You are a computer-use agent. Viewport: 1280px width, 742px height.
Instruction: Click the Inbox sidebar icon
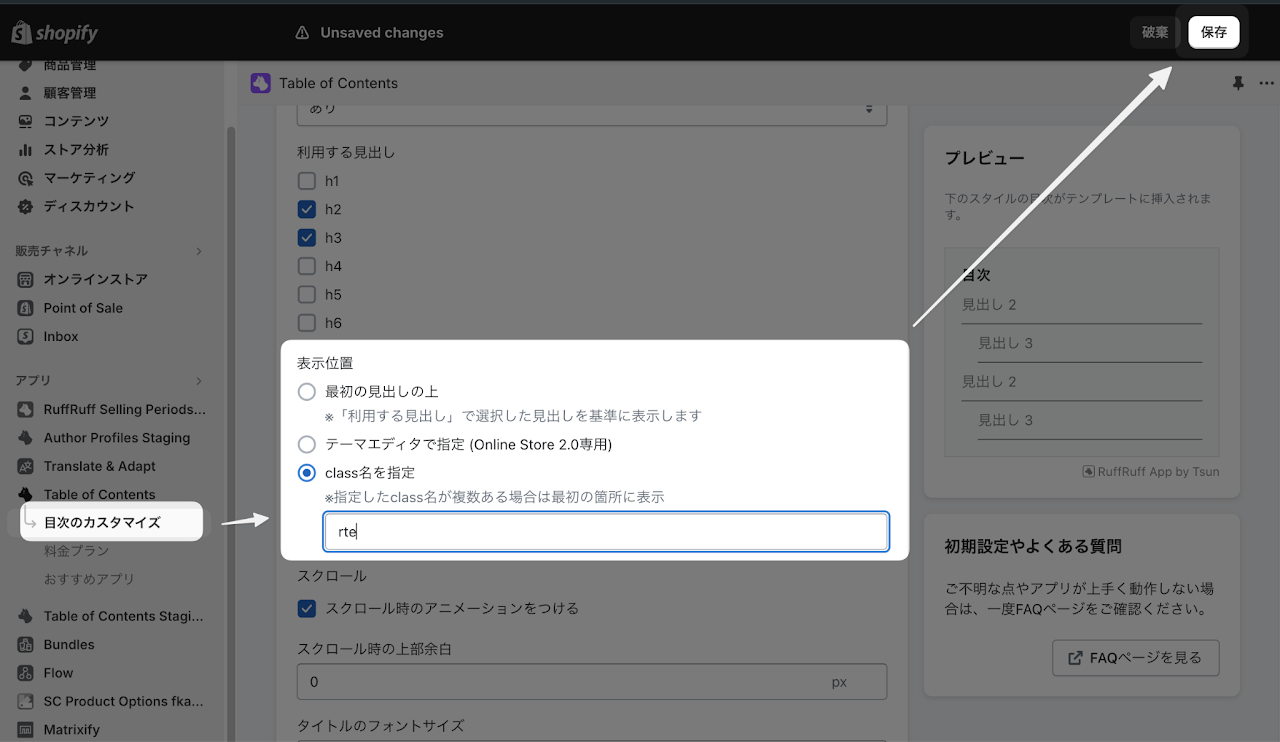[26, 336]
